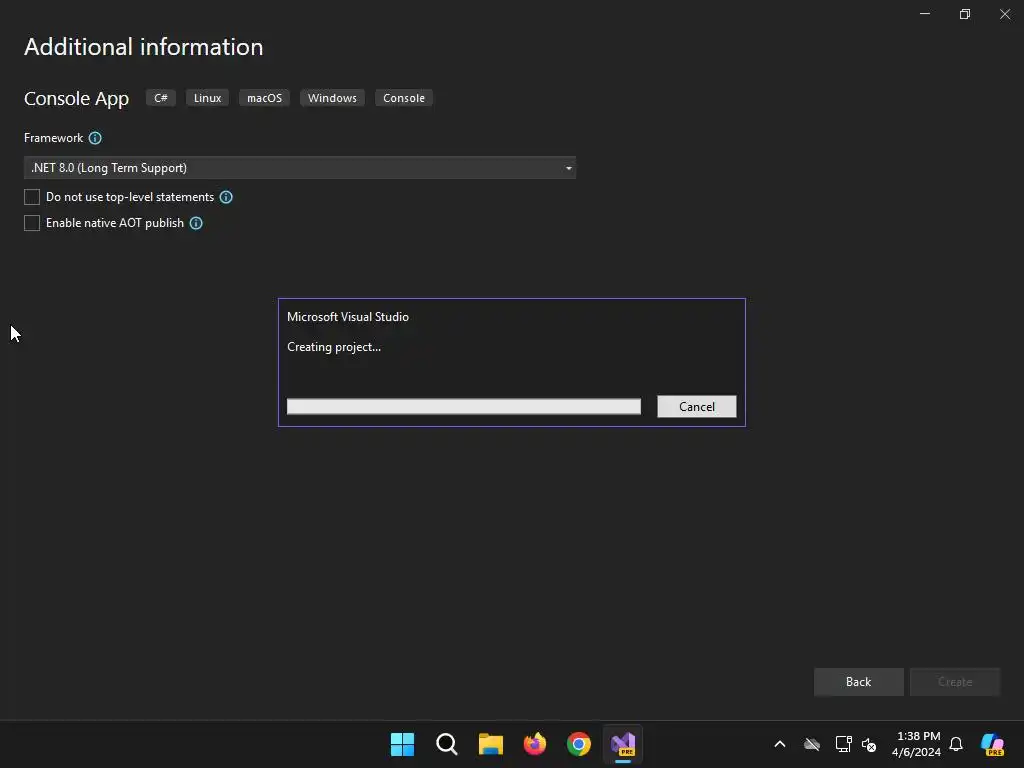The width and height of the screenshot is (1024, 768).
Task: Click the Creating project... status text
Action: click(x=334, y=347)
